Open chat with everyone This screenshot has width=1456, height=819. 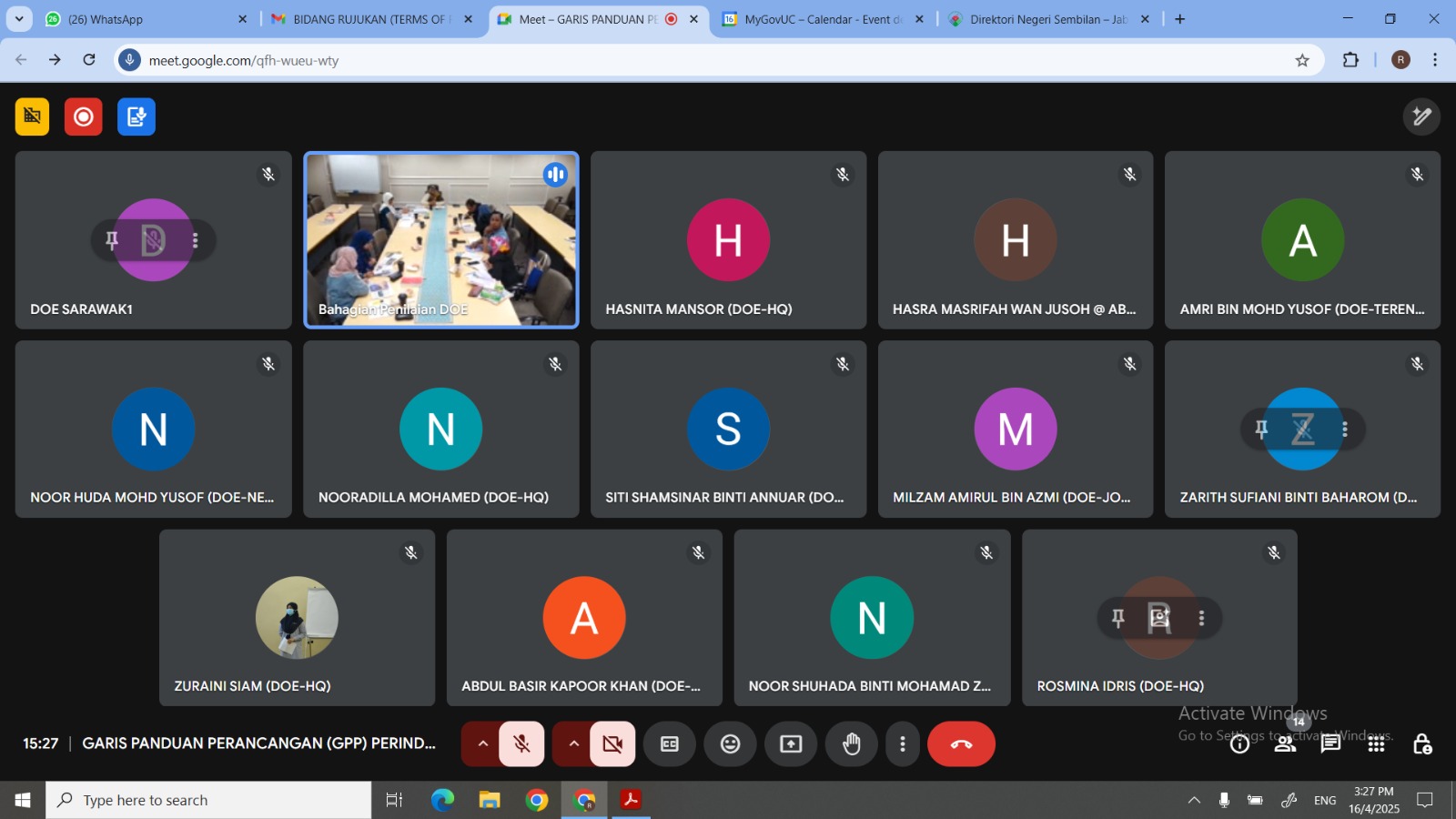point(1330,744)
